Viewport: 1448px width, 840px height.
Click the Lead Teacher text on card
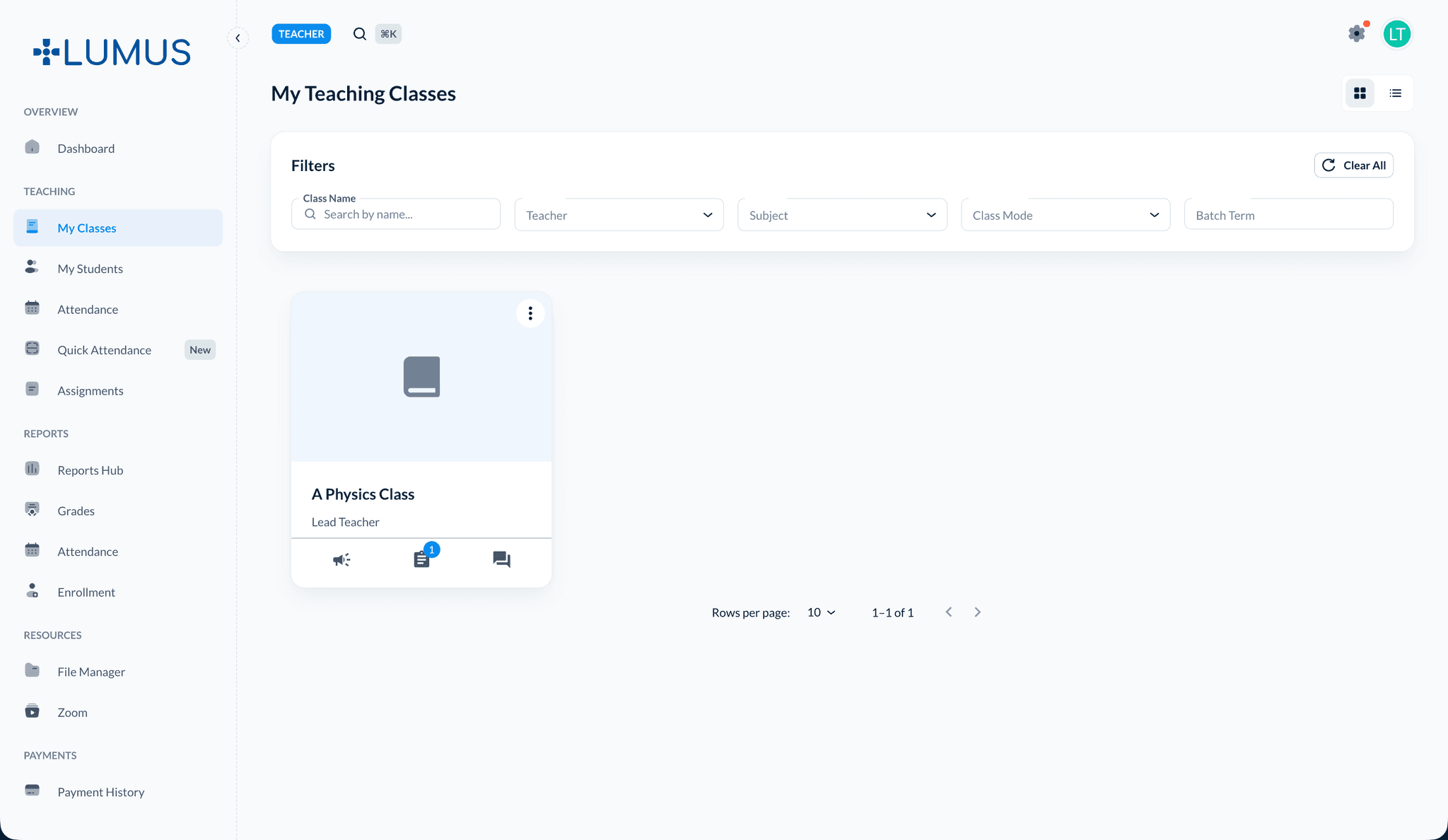346,522
